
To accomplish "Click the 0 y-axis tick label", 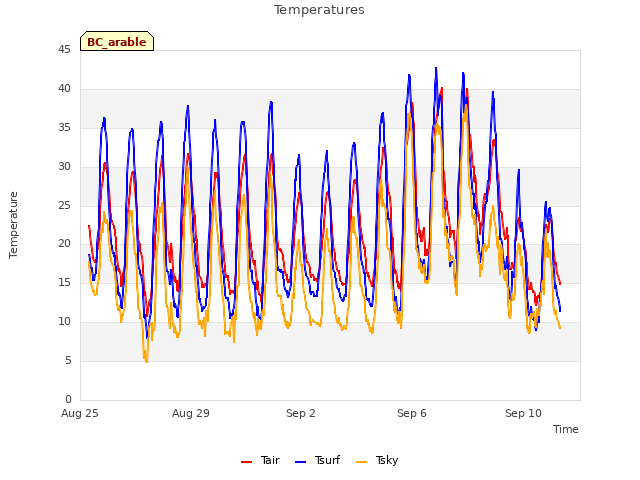I will [x=68, y=399].
